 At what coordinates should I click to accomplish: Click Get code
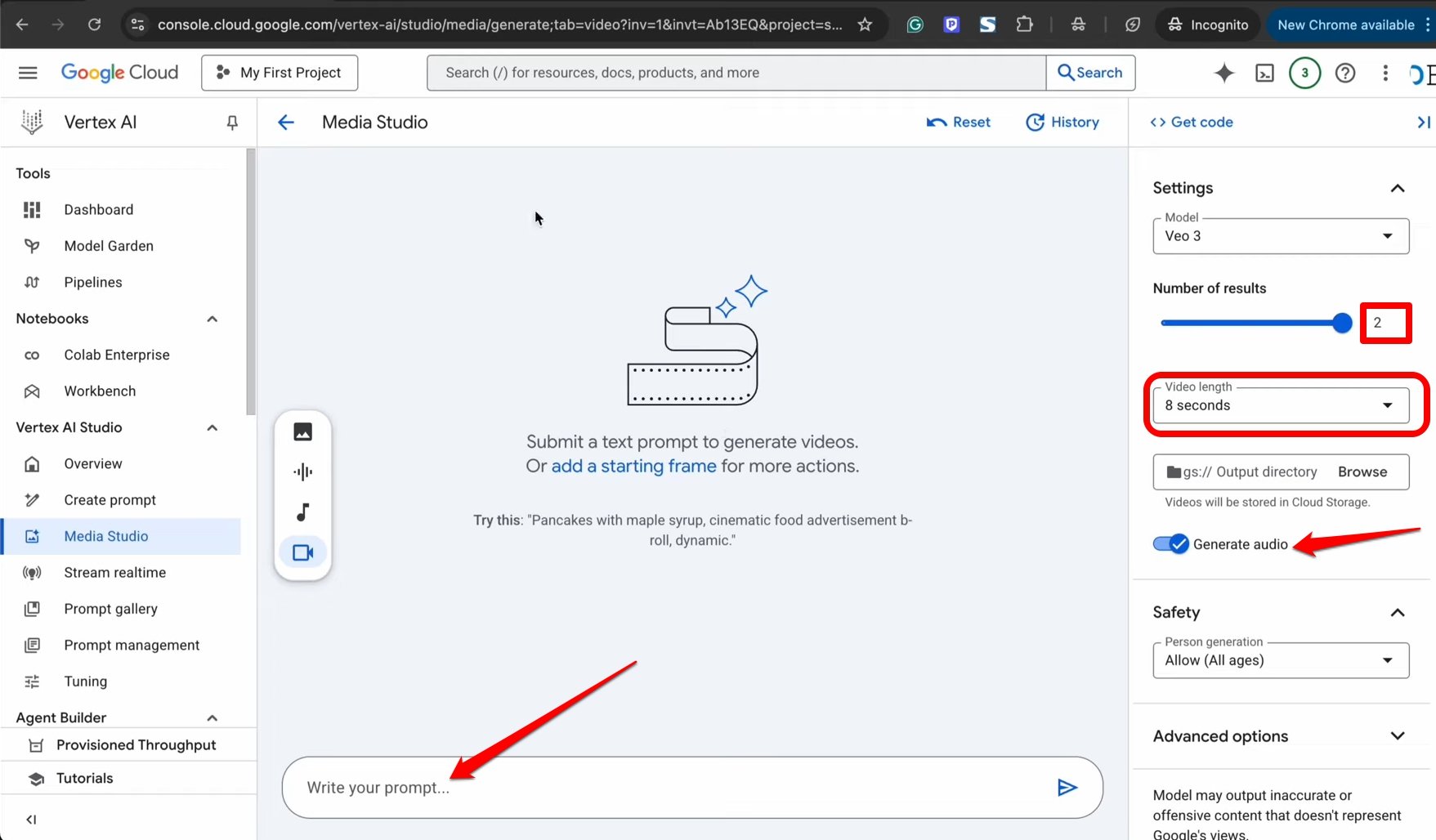tap(1192, 123)
